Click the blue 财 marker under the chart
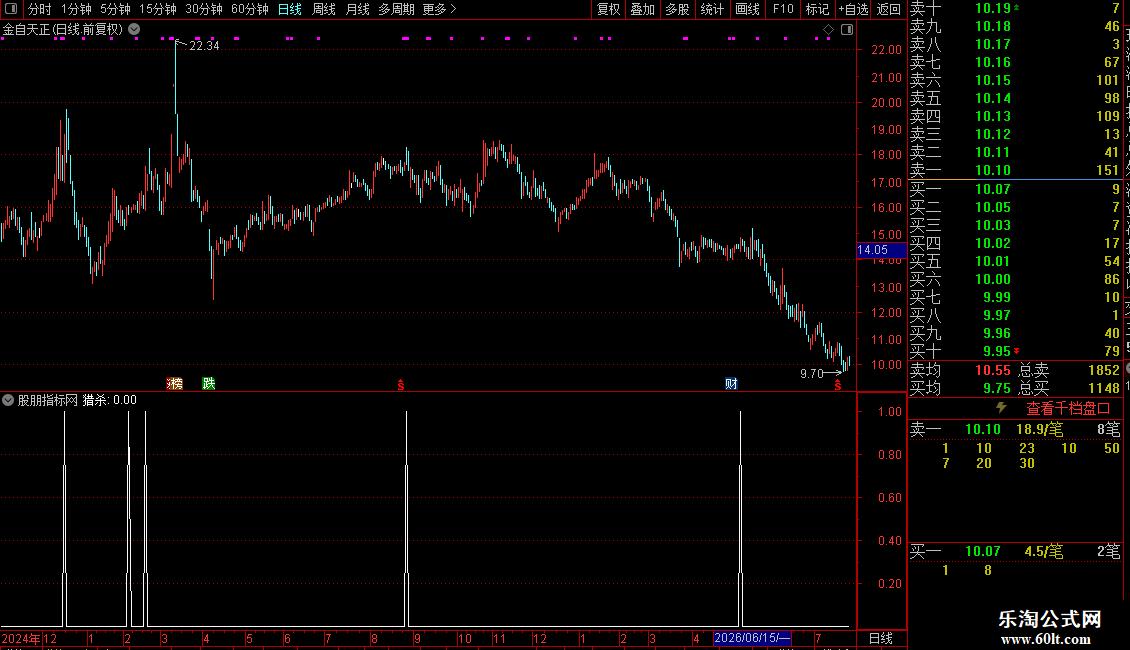 pyautogui.click(x=731, y=383)
